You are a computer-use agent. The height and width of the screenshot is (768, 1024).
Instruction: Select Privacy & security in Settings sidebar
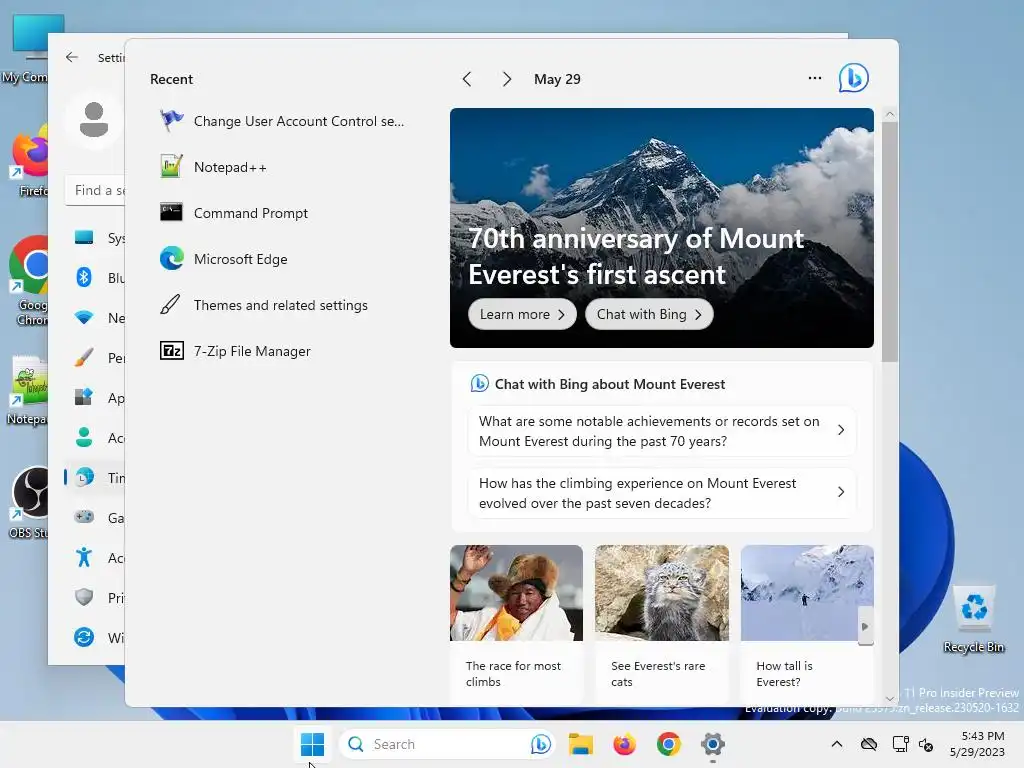click(97, 597)
